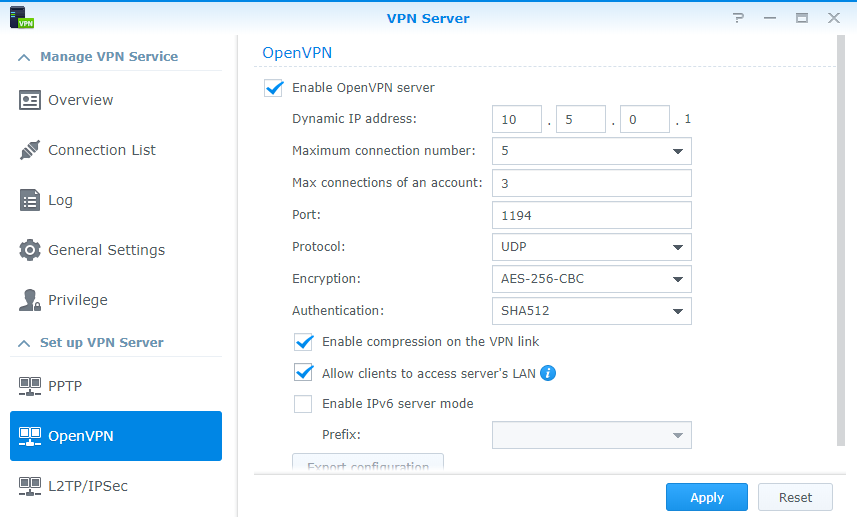Viewport: 857px width, 517px height.
Task: Click the Export configuration button
Action: pyautogui.click(x=368, y=463)
